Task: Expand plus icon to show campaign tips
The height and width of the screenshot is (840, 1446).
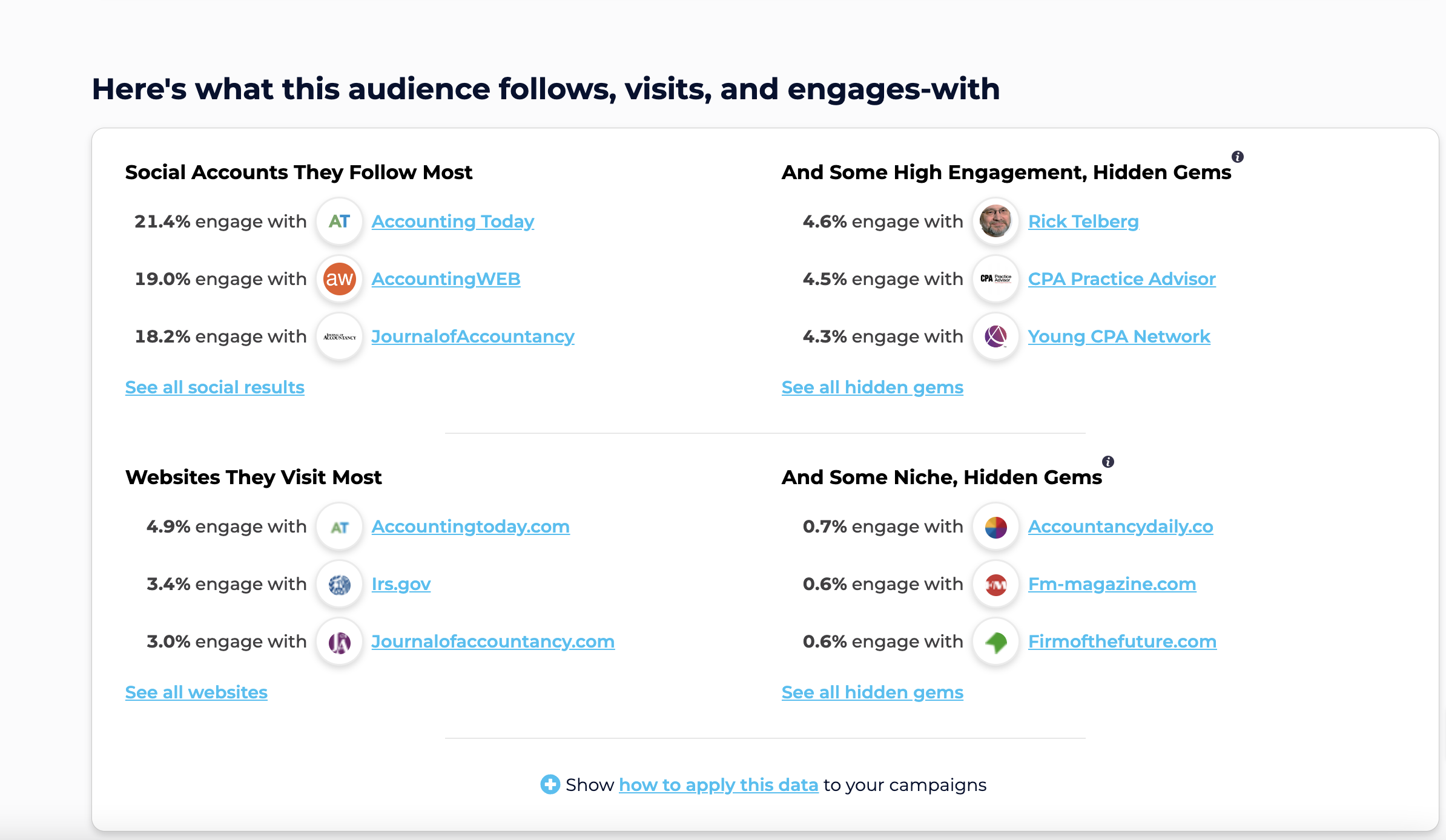Action: tap(550, 784)
